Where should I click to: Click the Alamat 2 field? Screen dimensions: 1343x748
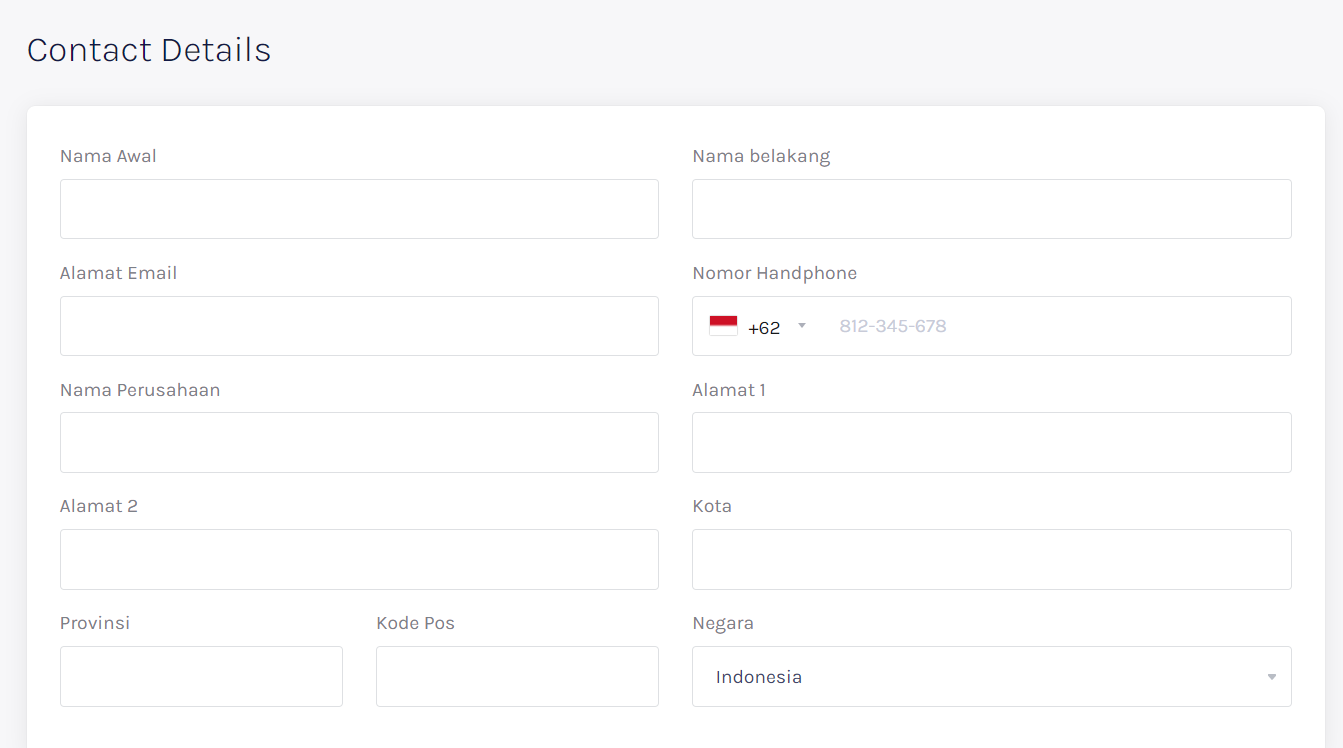coord(358,559)
